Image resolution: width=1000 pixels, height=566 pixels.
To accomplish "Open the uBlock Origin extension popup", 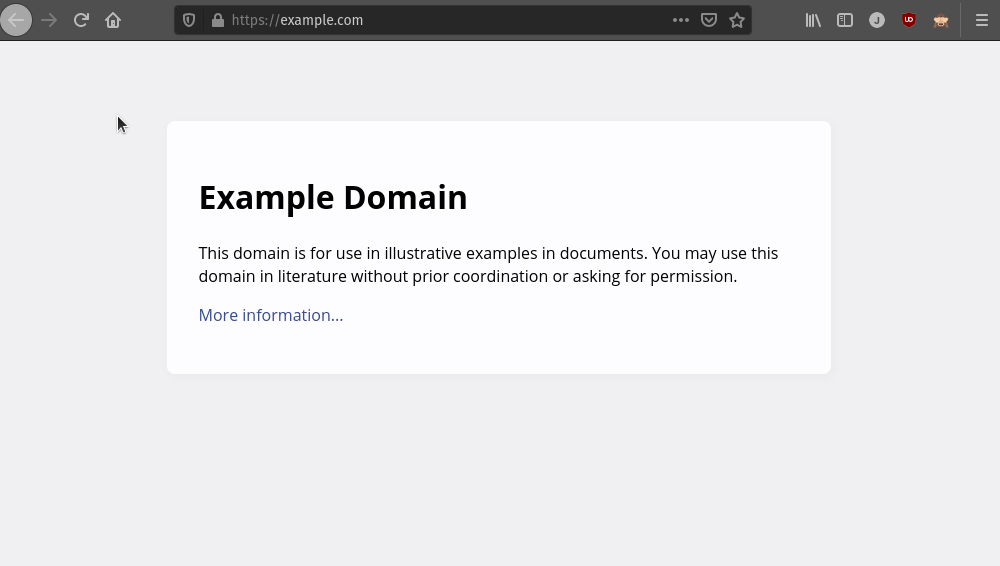I will pos(909,20).
